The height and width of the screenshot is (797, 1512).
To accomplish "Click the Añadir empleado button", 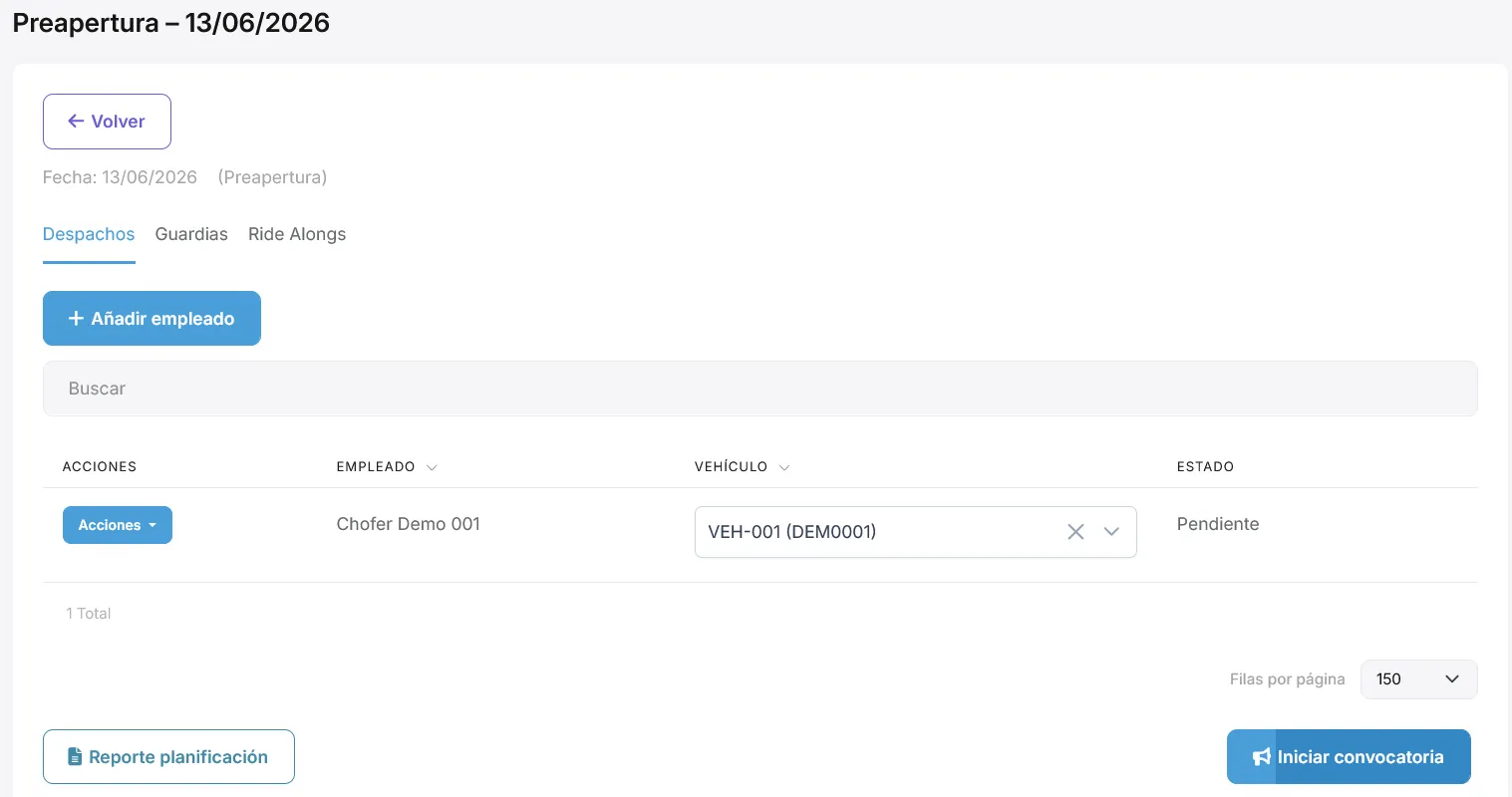I will tap(151, 319).
